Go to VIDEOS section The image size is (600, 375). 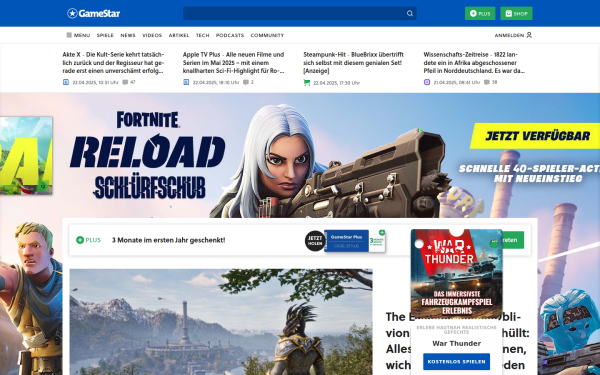pyautogui.click(x=152, y=35)
